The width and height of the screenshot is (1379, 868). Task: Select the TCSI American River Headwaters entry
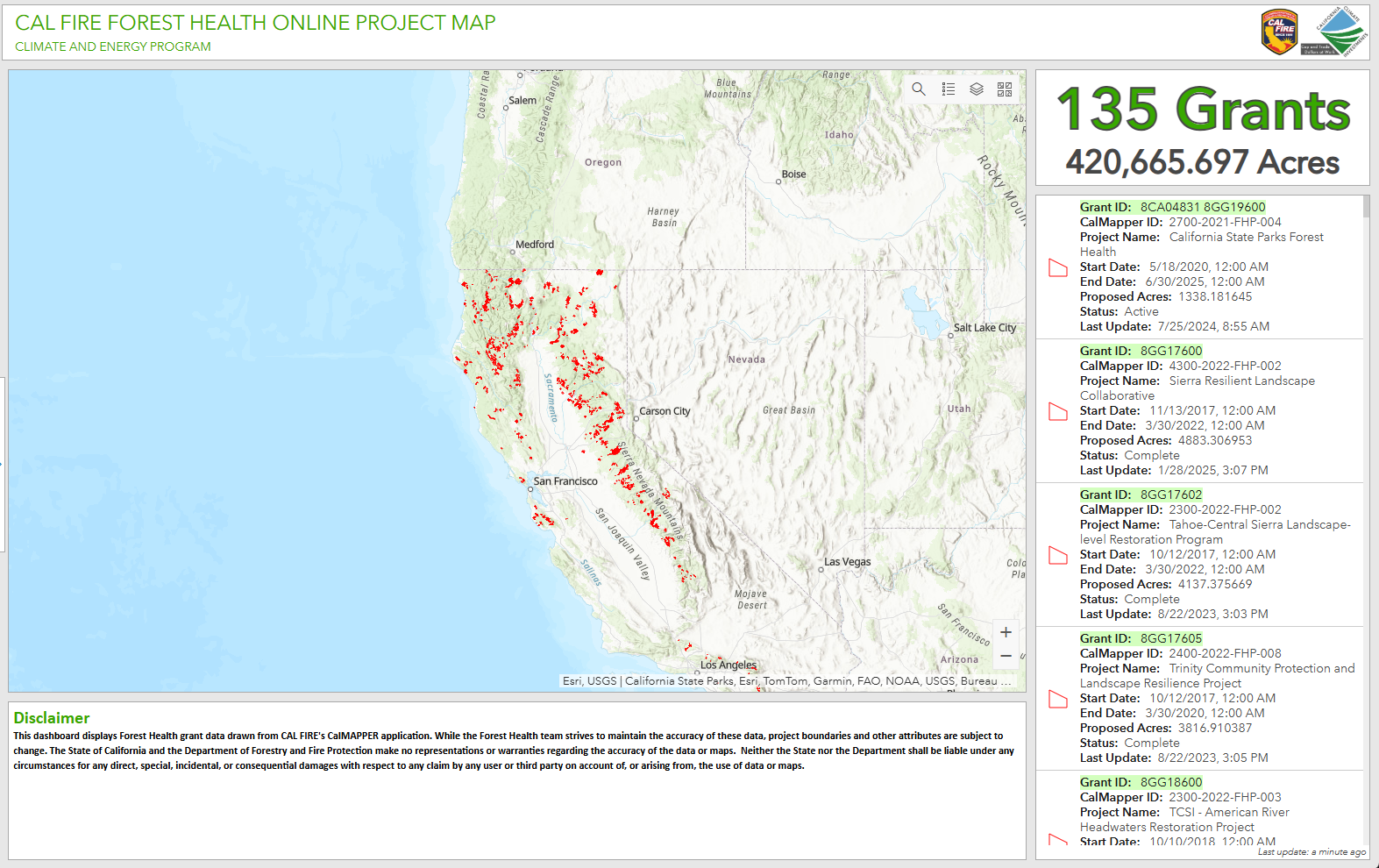(1199, 812)
